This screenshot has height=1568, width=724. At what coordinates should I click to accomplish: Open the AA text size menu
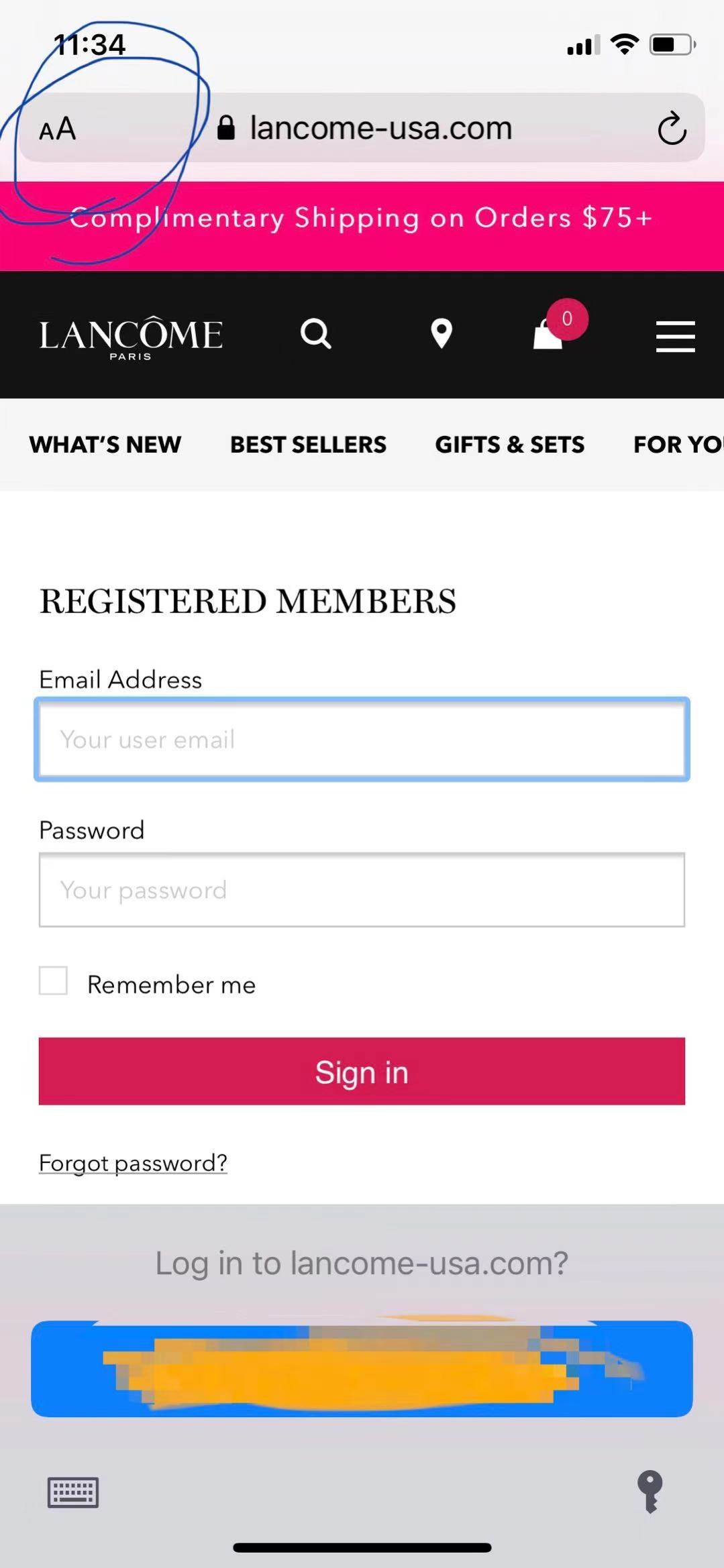tap(58, 129)
